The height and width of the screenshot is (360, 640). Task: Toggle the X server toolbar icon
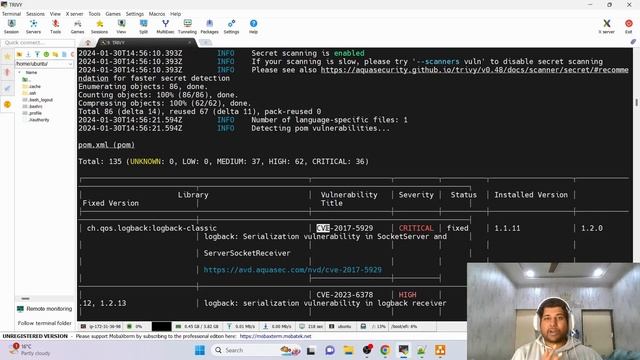(607, 27)
